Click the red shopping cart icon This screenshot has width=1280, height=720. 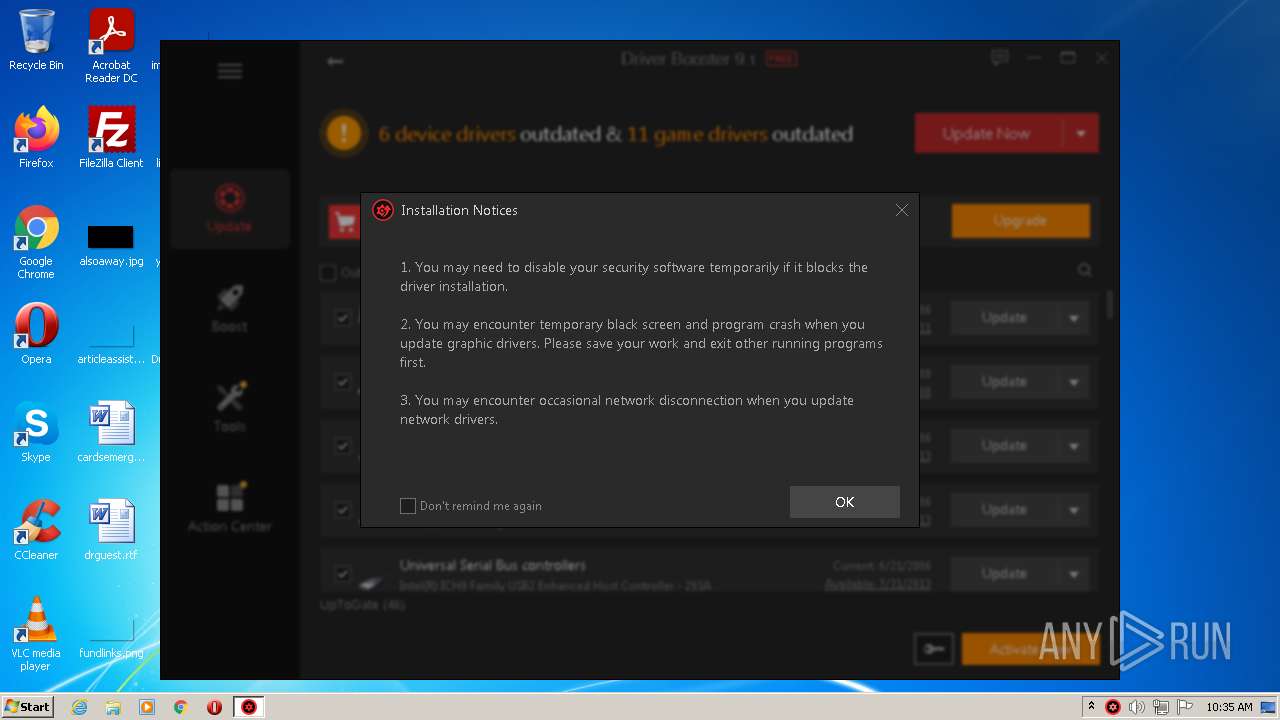344,222
